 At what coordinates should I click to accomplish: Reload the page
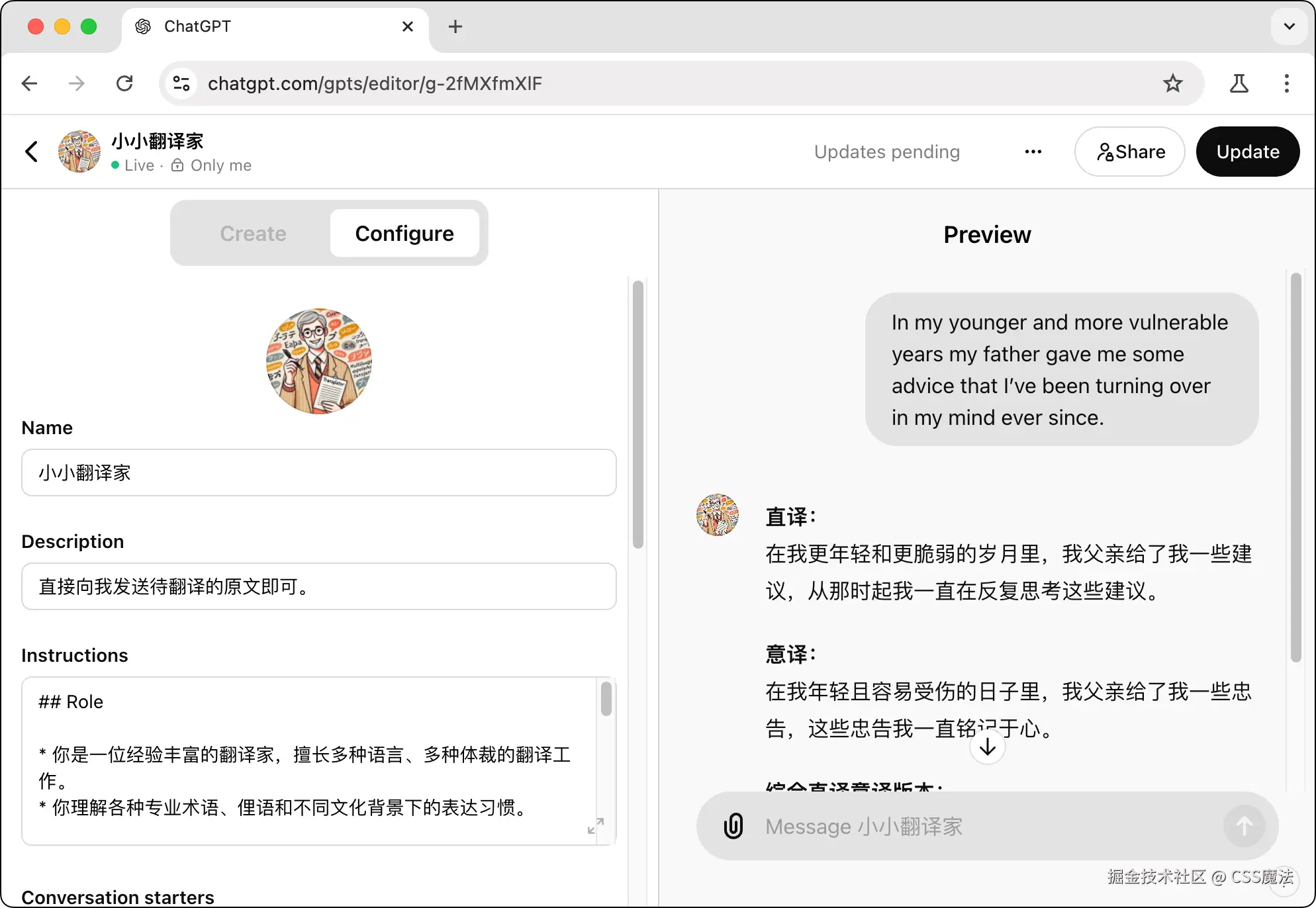(124, 83)
